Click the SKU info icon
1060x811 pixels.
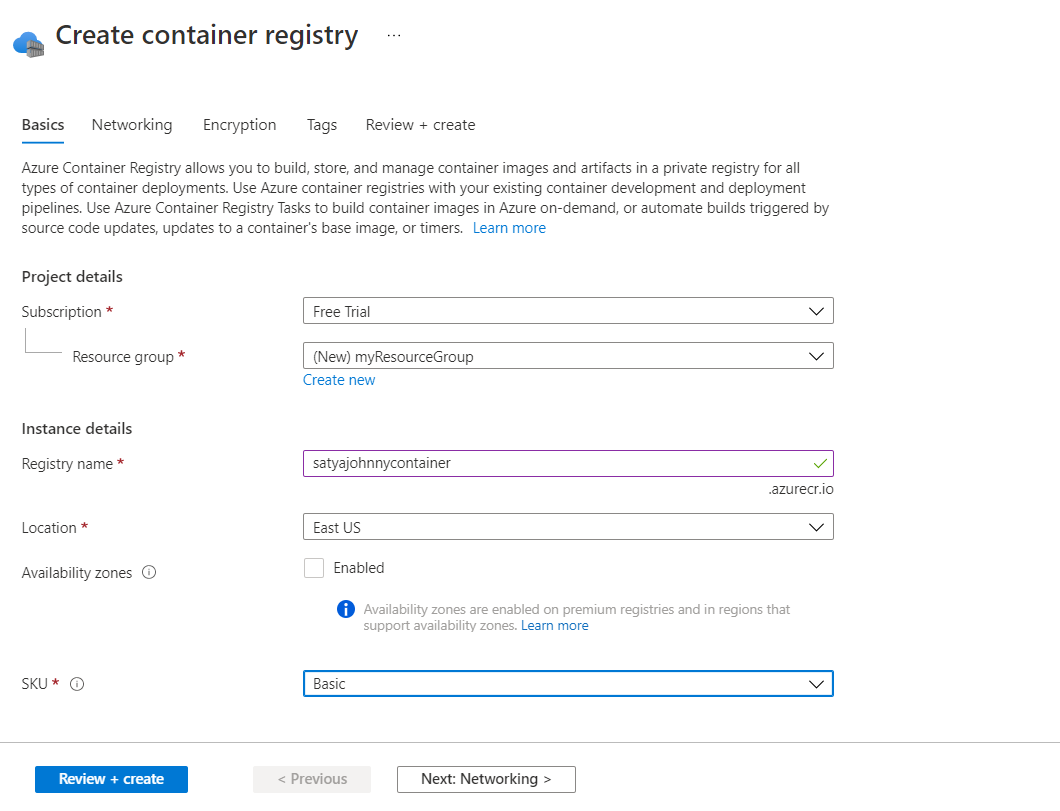pos(77,684)
